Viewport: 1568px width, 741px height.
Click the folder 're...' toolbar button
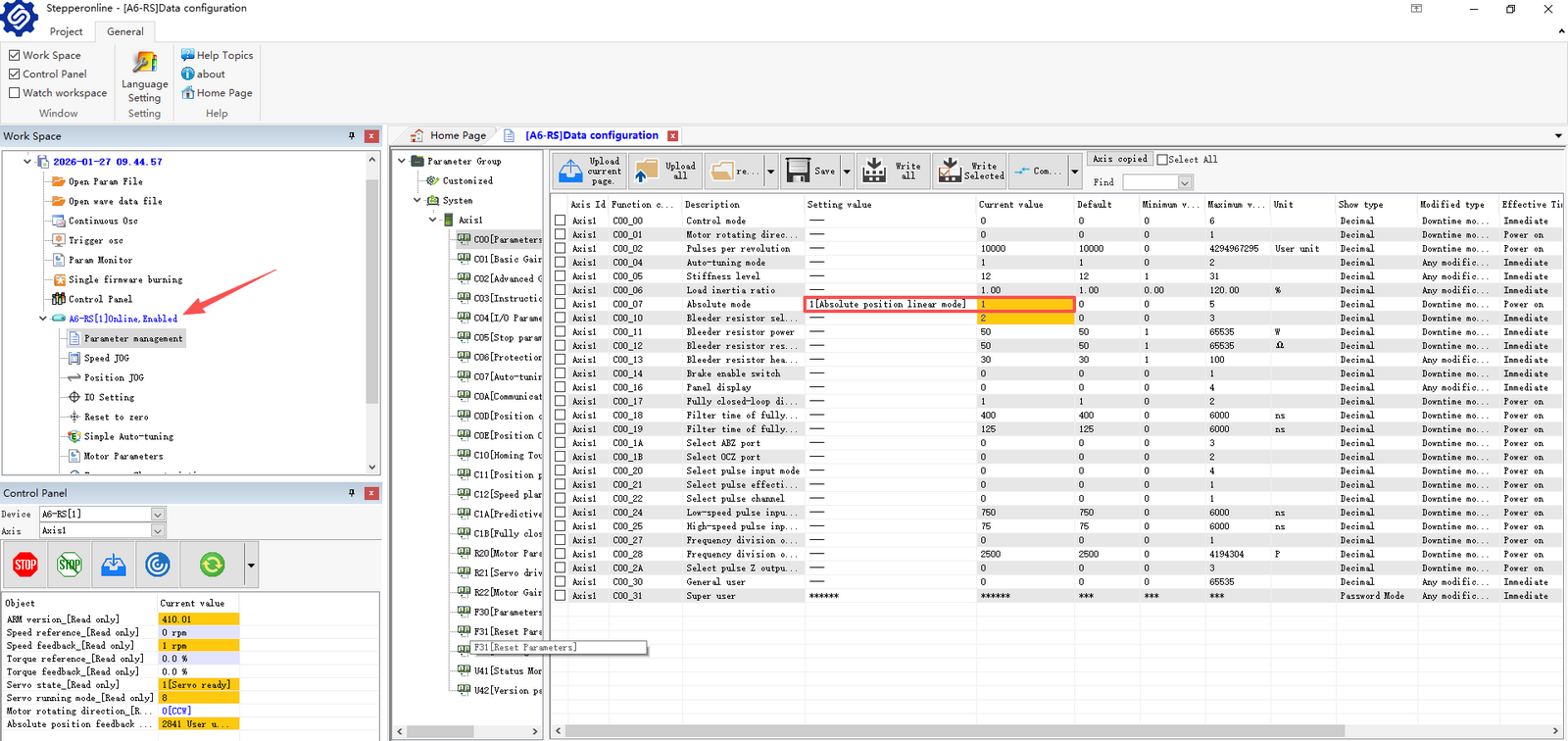(735, 172)
